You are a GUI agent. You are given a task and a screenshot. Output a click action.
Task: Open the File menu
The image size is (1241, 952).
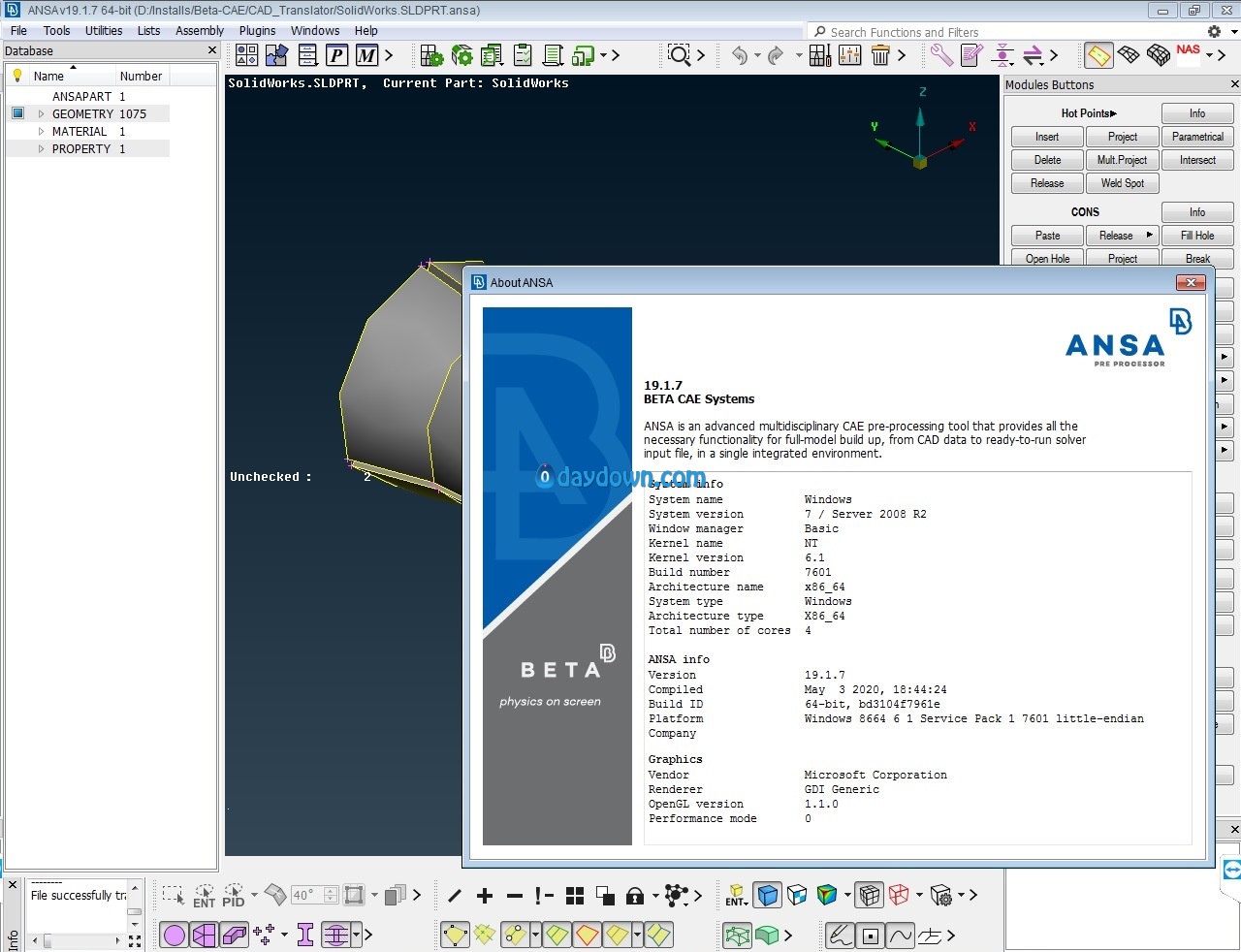pos(18,30)
